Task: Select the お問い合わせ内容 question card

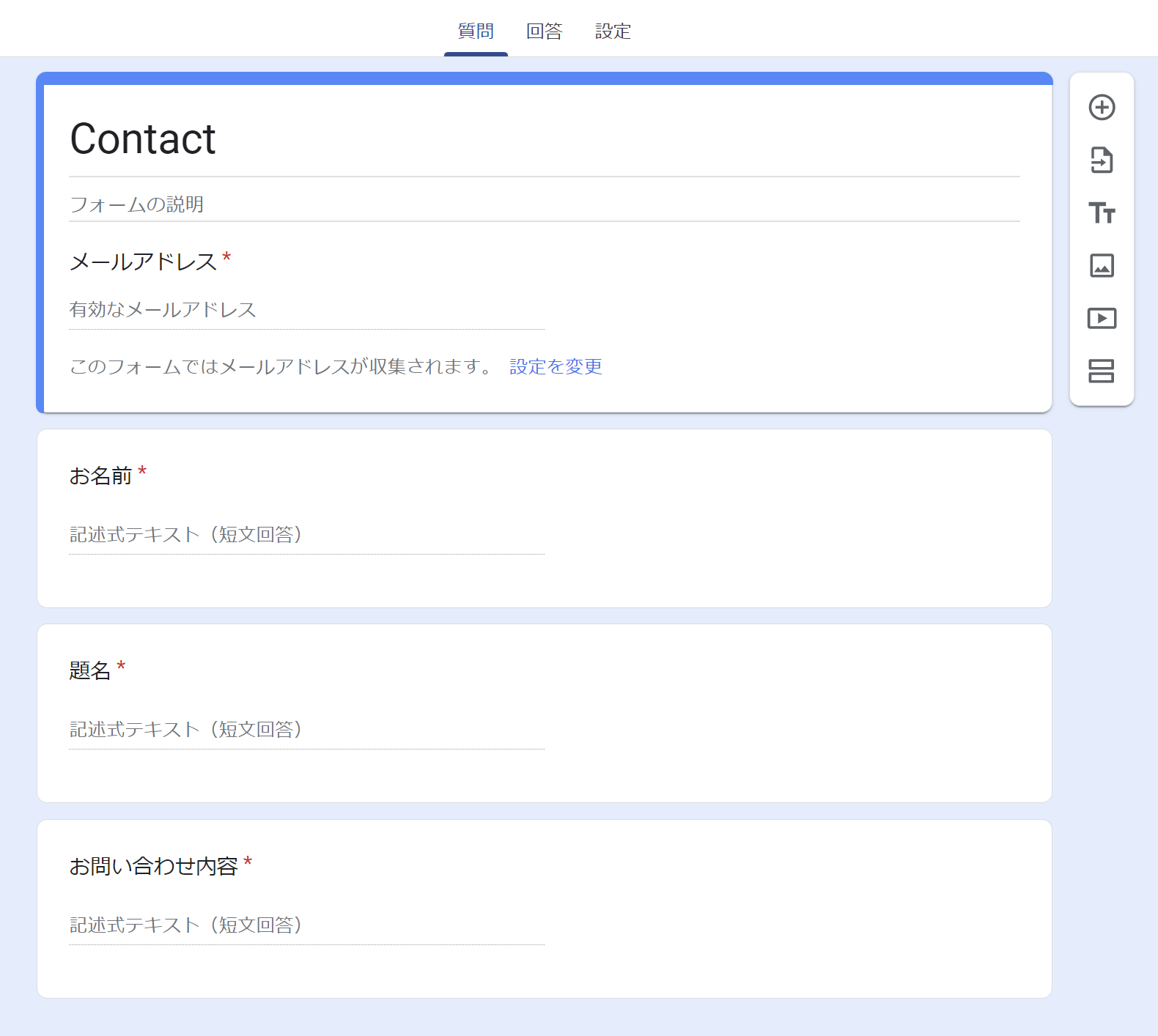Action: coord(545,909)
